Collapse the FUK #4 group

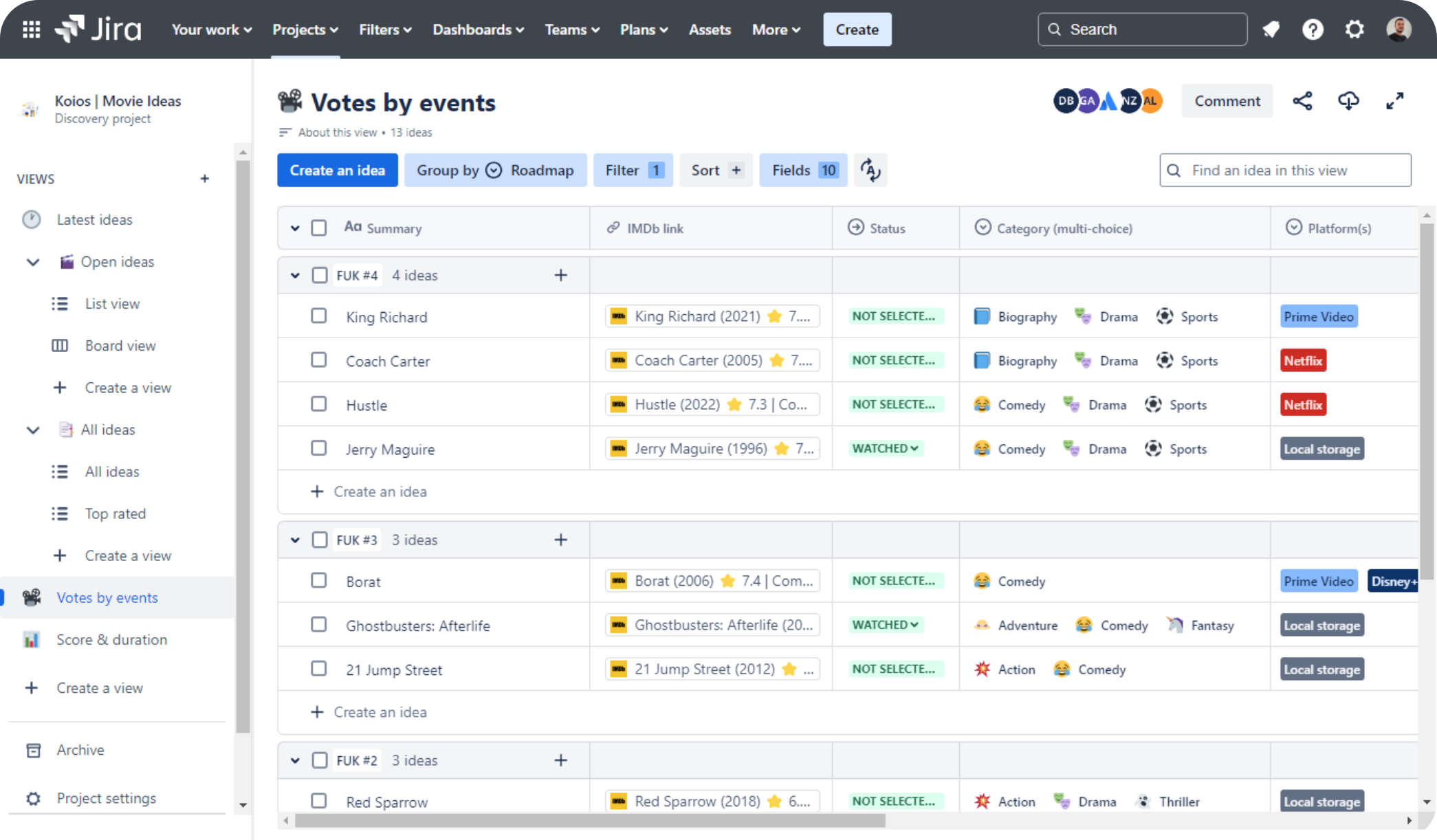[x=295, y=276]
